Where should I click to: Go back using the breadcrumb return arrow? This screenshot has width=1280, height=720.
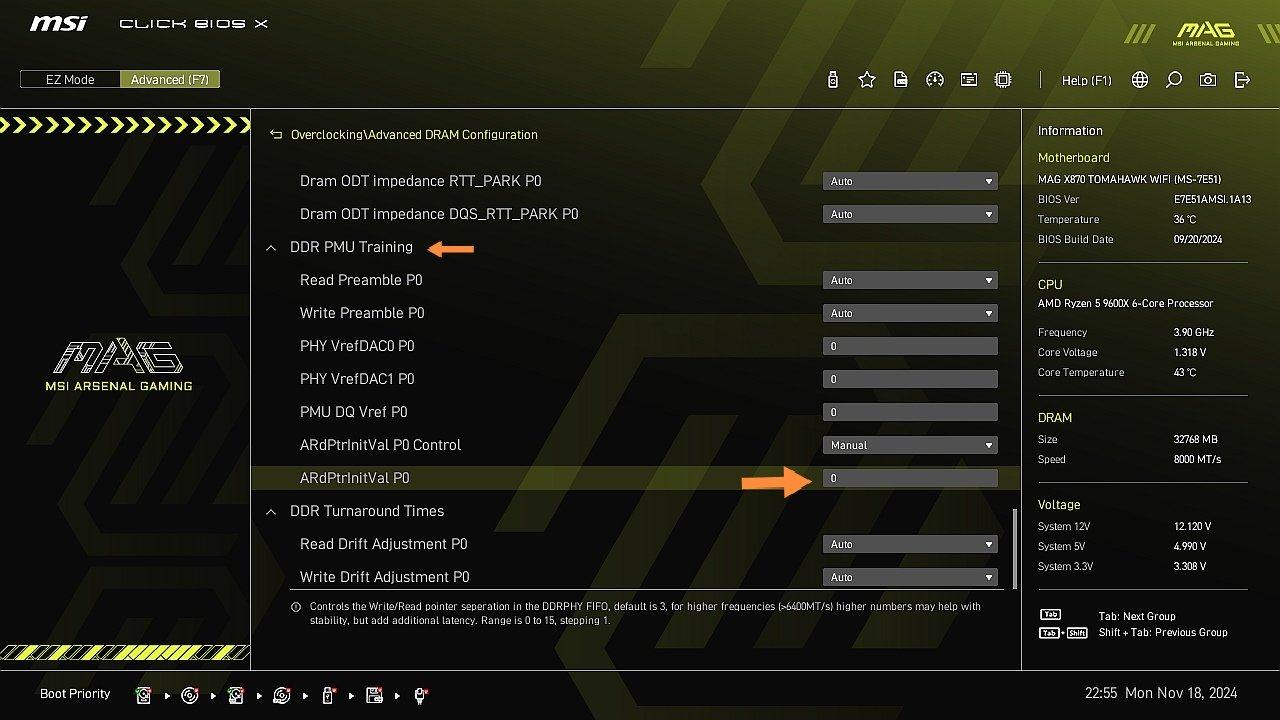pyautogui.click(x=276, y=134)
